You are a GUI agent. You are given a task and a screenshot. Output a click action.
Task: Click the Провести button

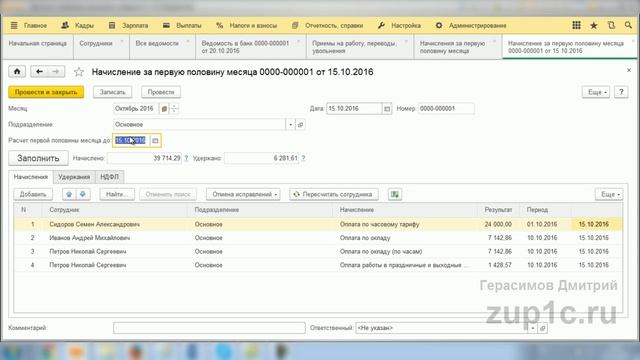tap(161, 92)
